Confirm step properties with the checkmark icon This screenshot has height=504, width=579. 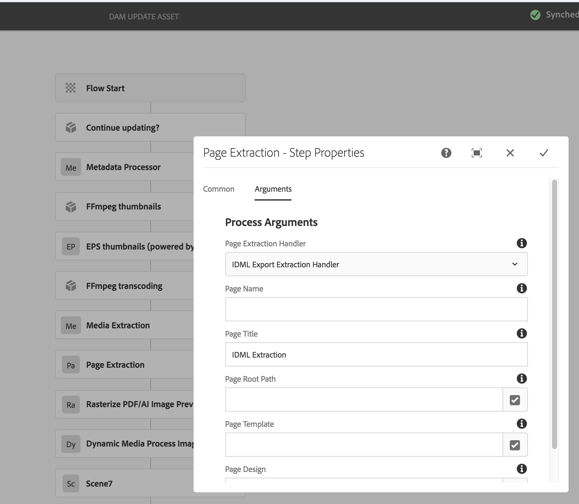pyautogui.click(x=544, y=153)
